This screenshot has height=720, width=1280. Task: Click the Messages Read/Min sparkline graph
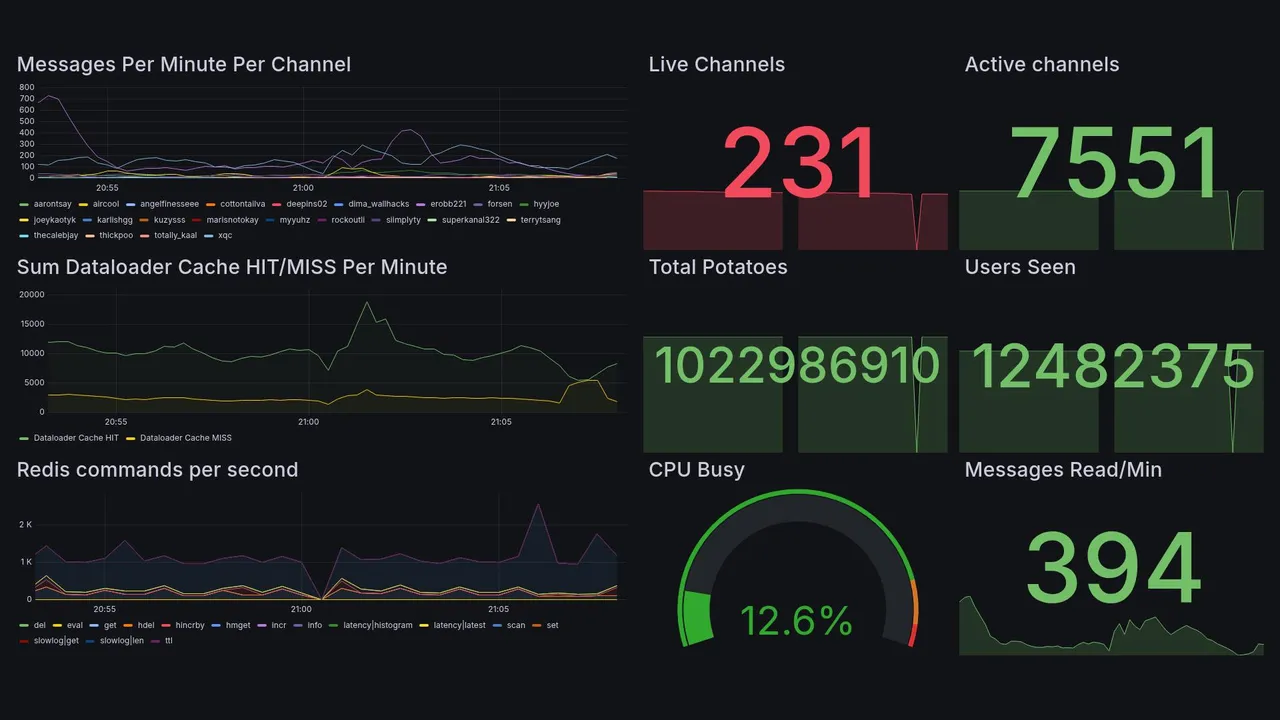pyautogui.click(x=1111, y=627)
